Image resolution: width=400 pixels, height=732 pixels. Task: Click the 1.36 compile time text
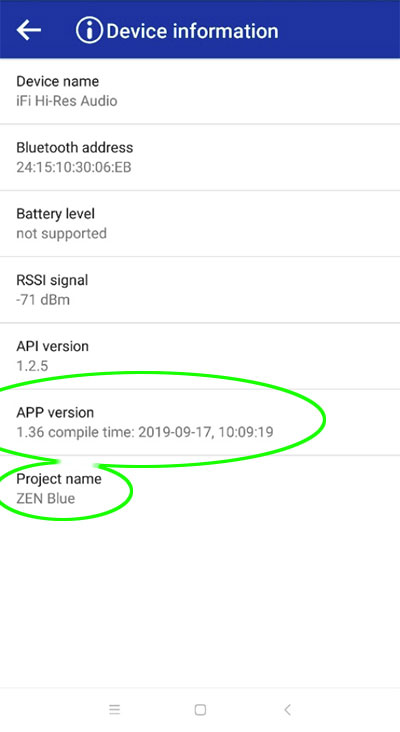[145, 432]
